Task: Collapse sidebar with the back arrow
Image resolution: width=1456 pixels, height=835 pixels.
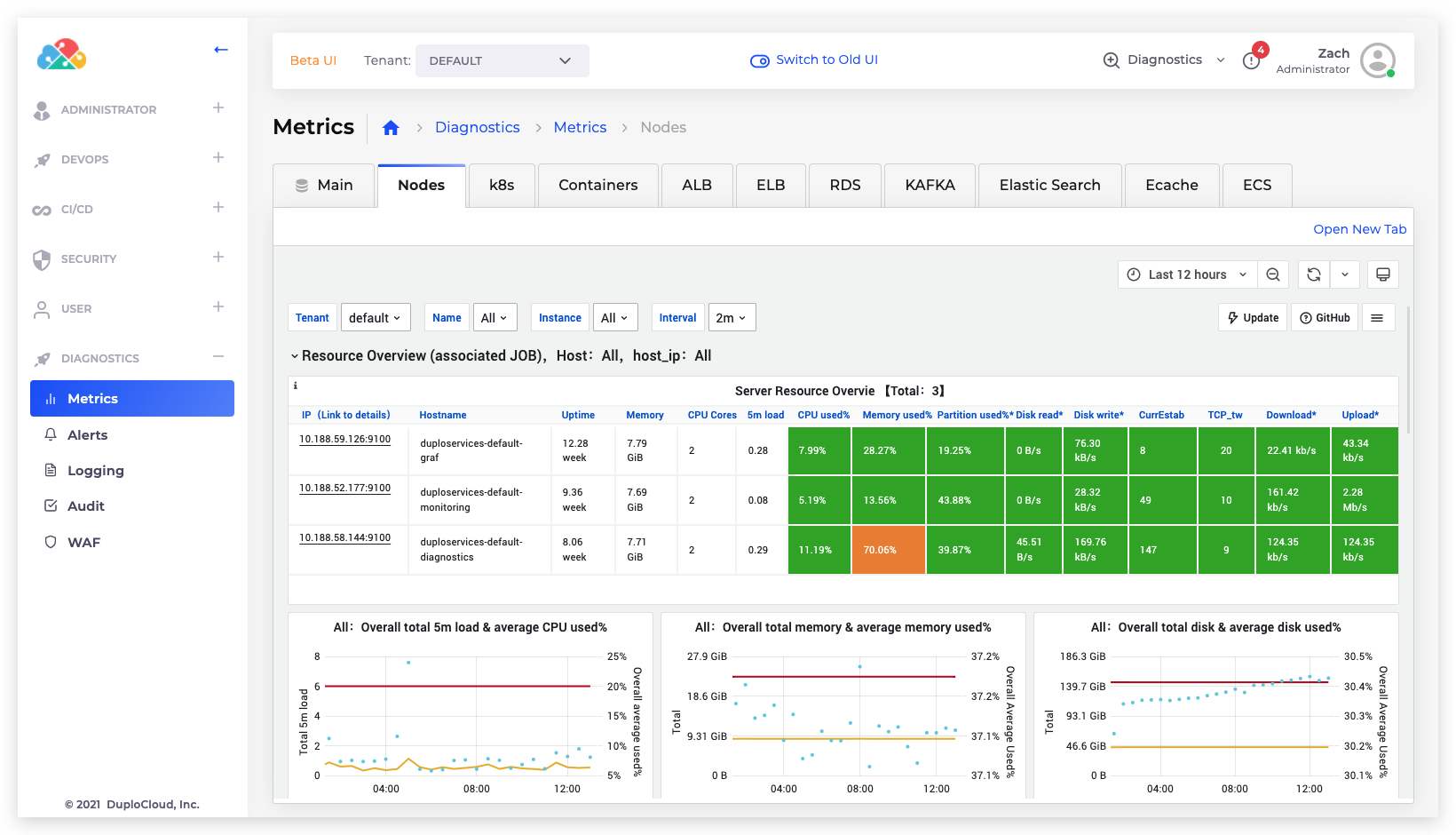Action: pyautogui.click(x=221, y=50)
